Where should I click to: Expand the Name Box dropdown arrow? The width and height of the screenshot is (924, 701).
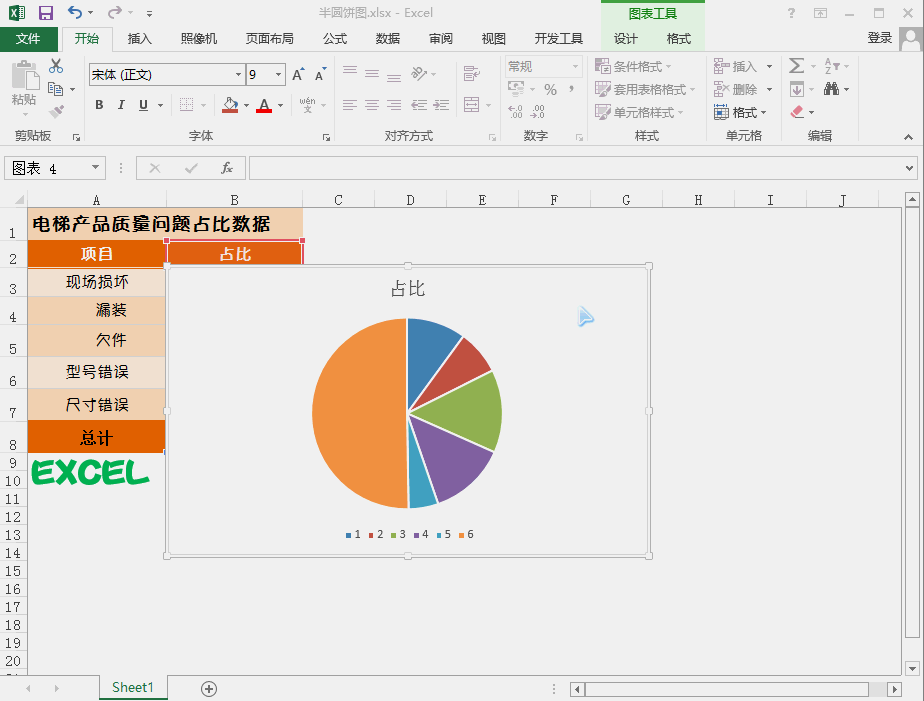click(95, 168)
